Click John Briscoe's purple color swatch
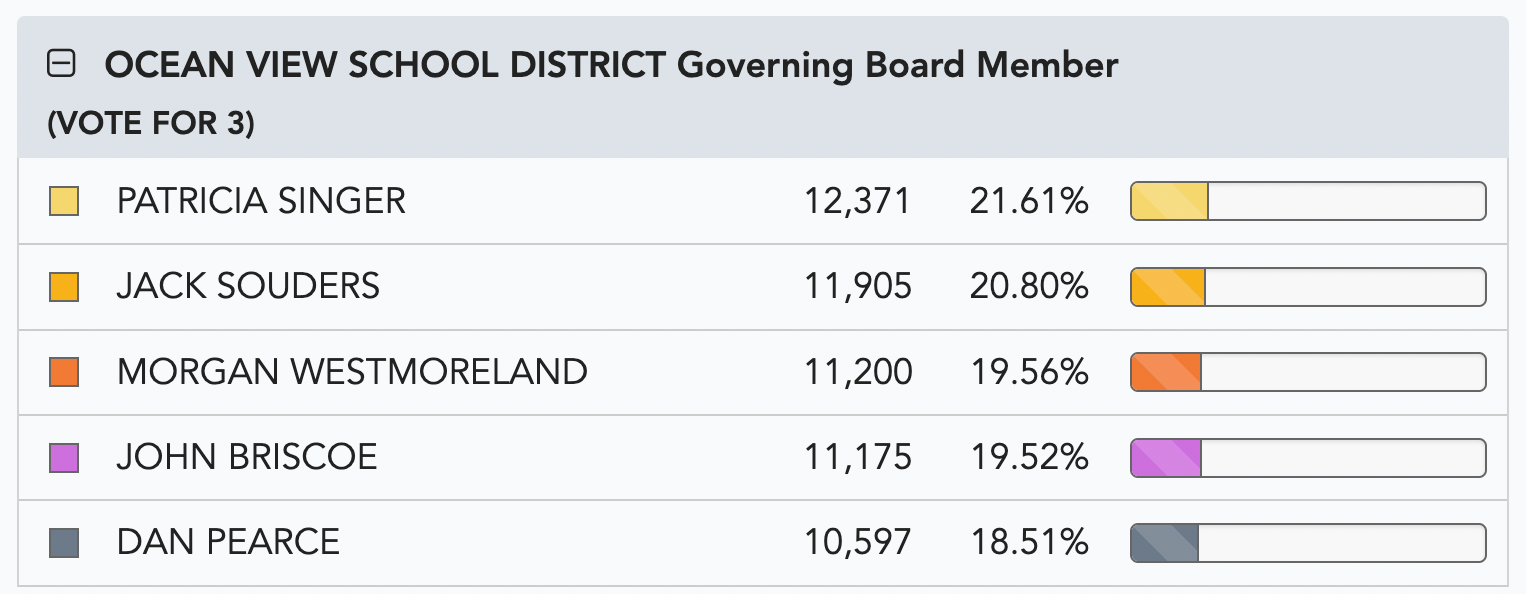Image resolution: width=1526 pixels, height=594 pixels. click(63, 457)
